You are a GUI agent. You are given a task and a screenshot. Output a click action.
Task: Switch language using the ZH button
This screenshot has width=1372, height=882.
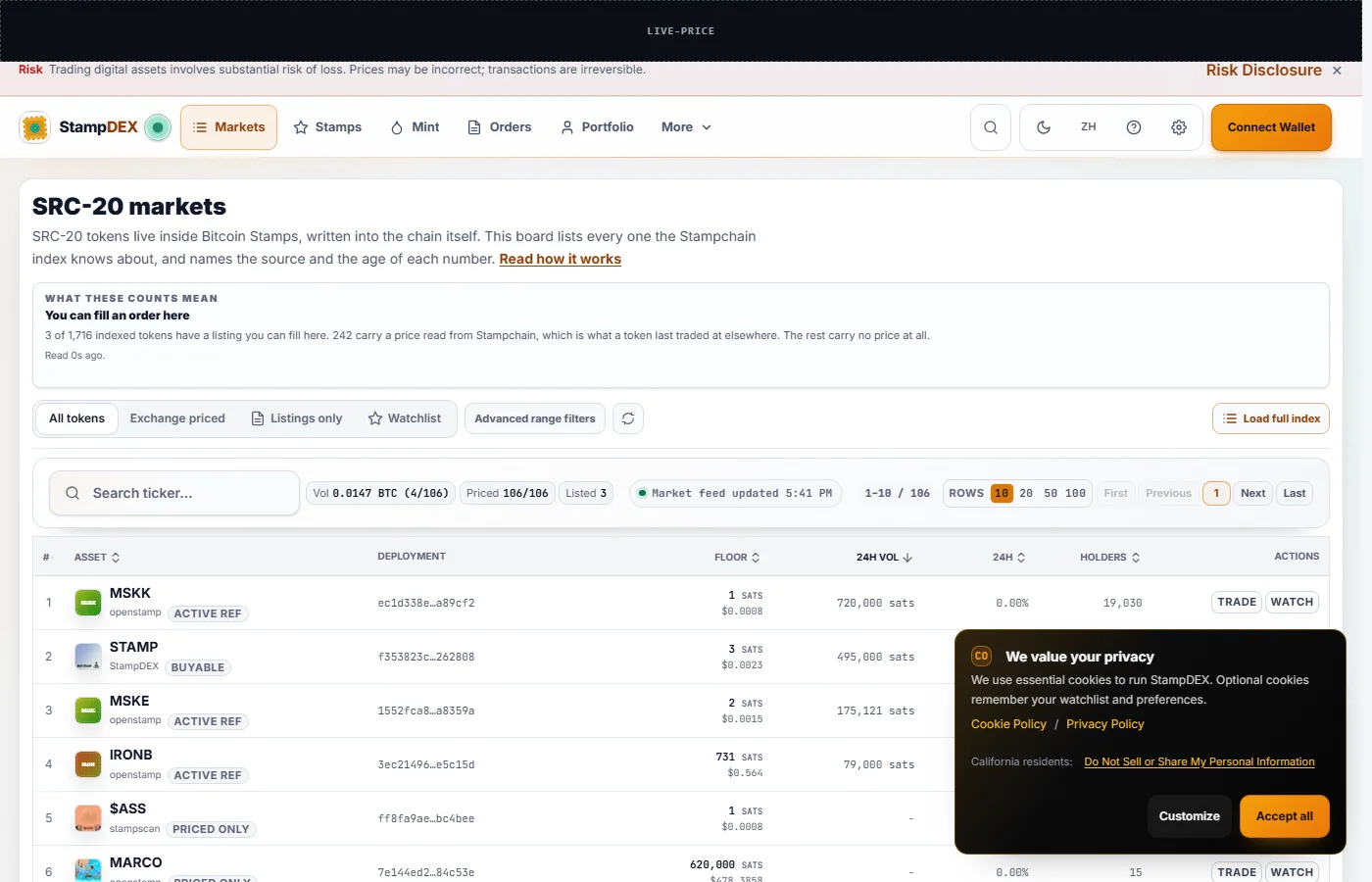click(x=1089, y=127)
